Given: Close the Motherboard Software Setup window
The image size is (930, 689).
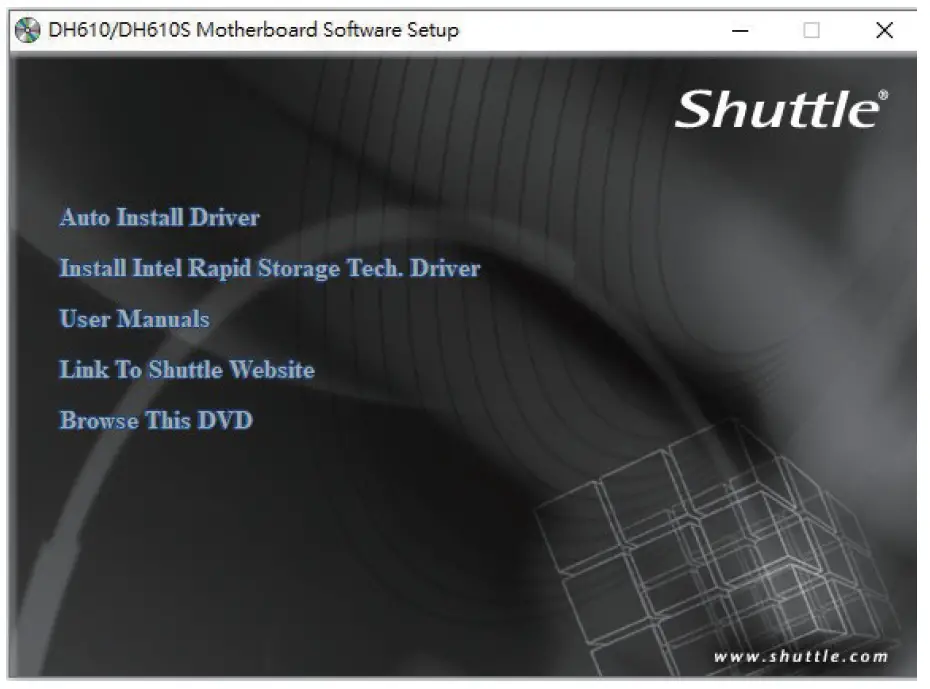Looking at the screenshot, I should (884, 31).
